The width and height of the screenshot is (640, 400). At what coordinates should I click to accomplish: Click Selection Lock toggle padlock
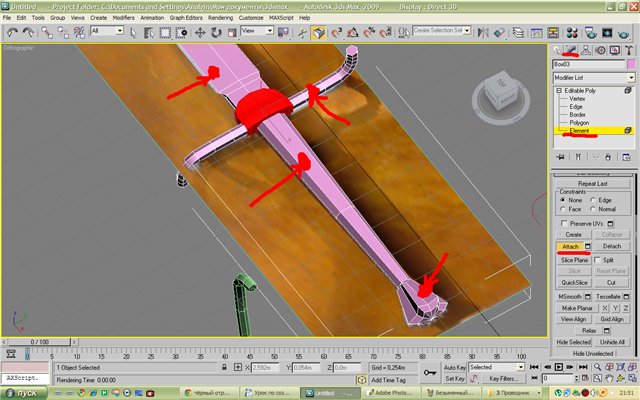coord(224,367)
